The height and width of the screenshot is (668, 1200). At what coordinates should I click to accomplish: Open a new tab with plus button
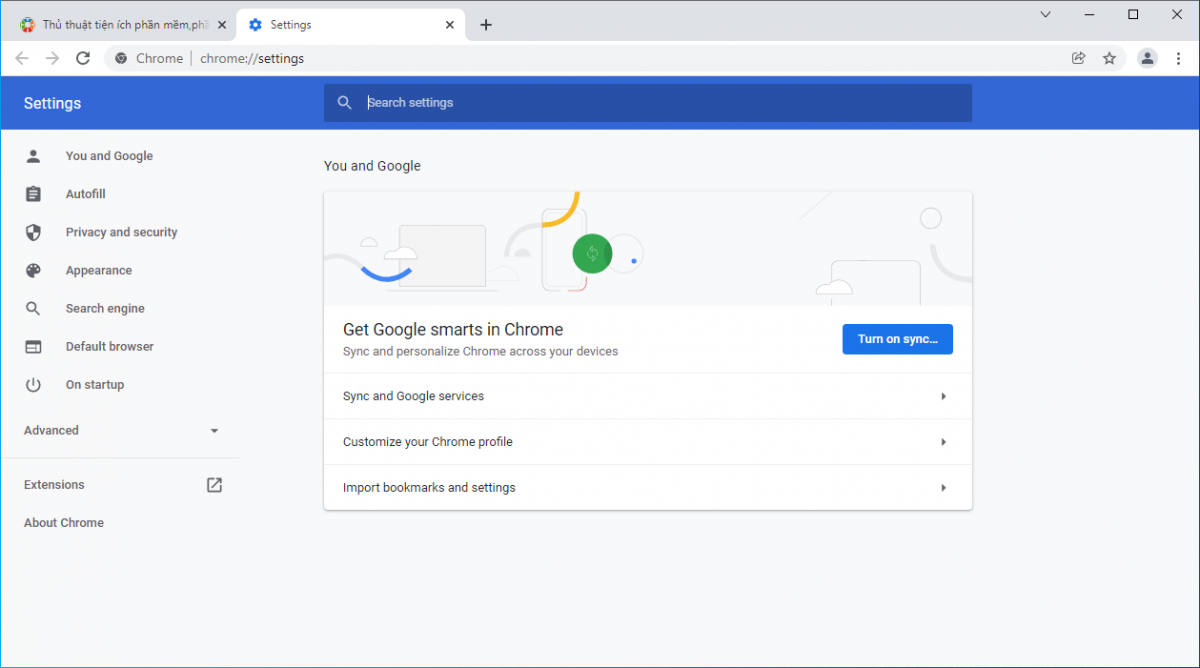[x=486, y=25]
